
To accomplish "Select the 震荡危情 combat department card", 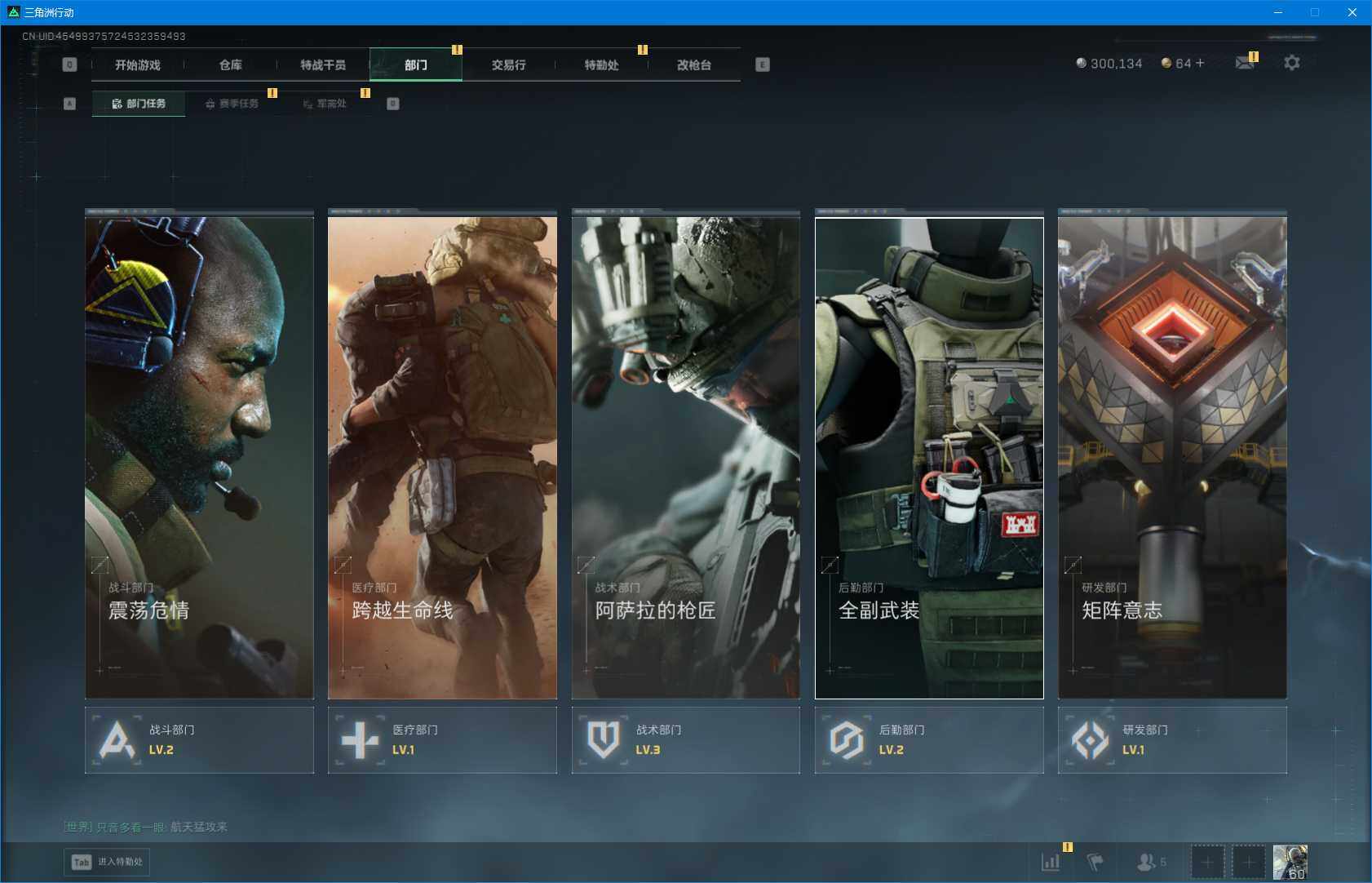I will (x=199, y=457).
